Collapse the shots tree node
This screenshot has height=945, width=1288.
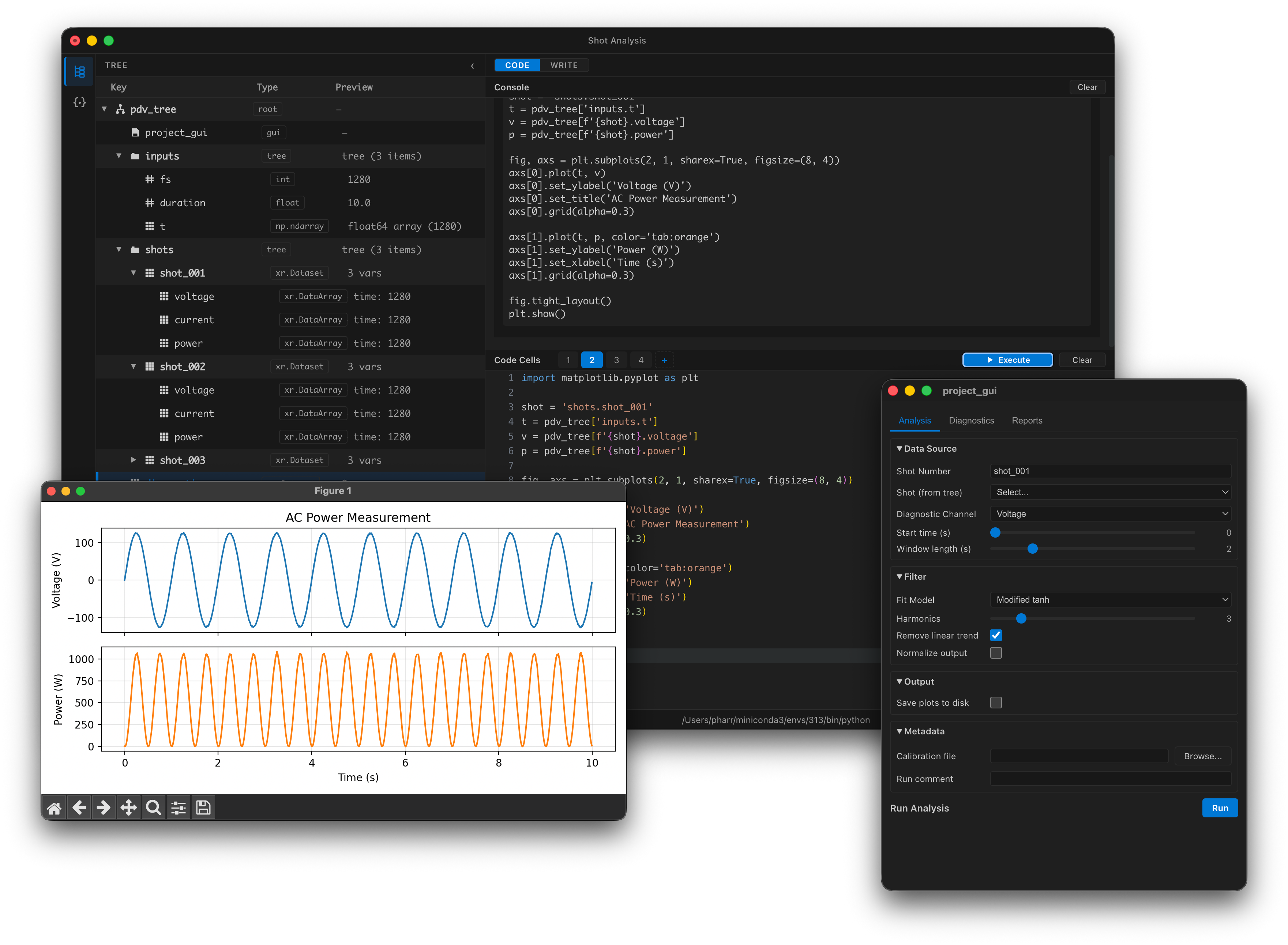coord(119,250)
